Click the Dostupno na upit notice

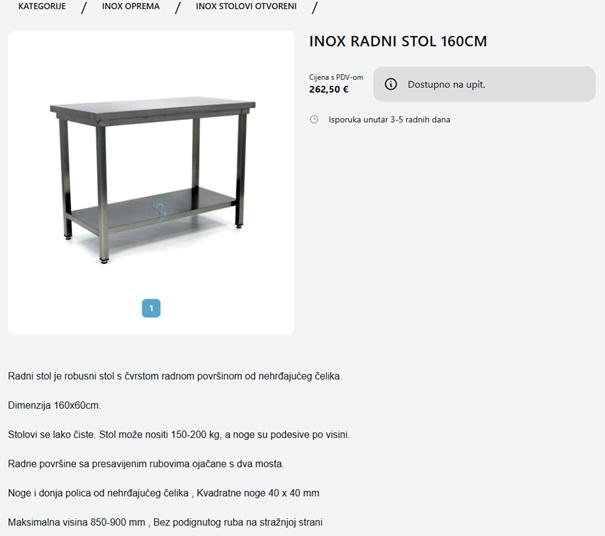click(x=484, y=84)
